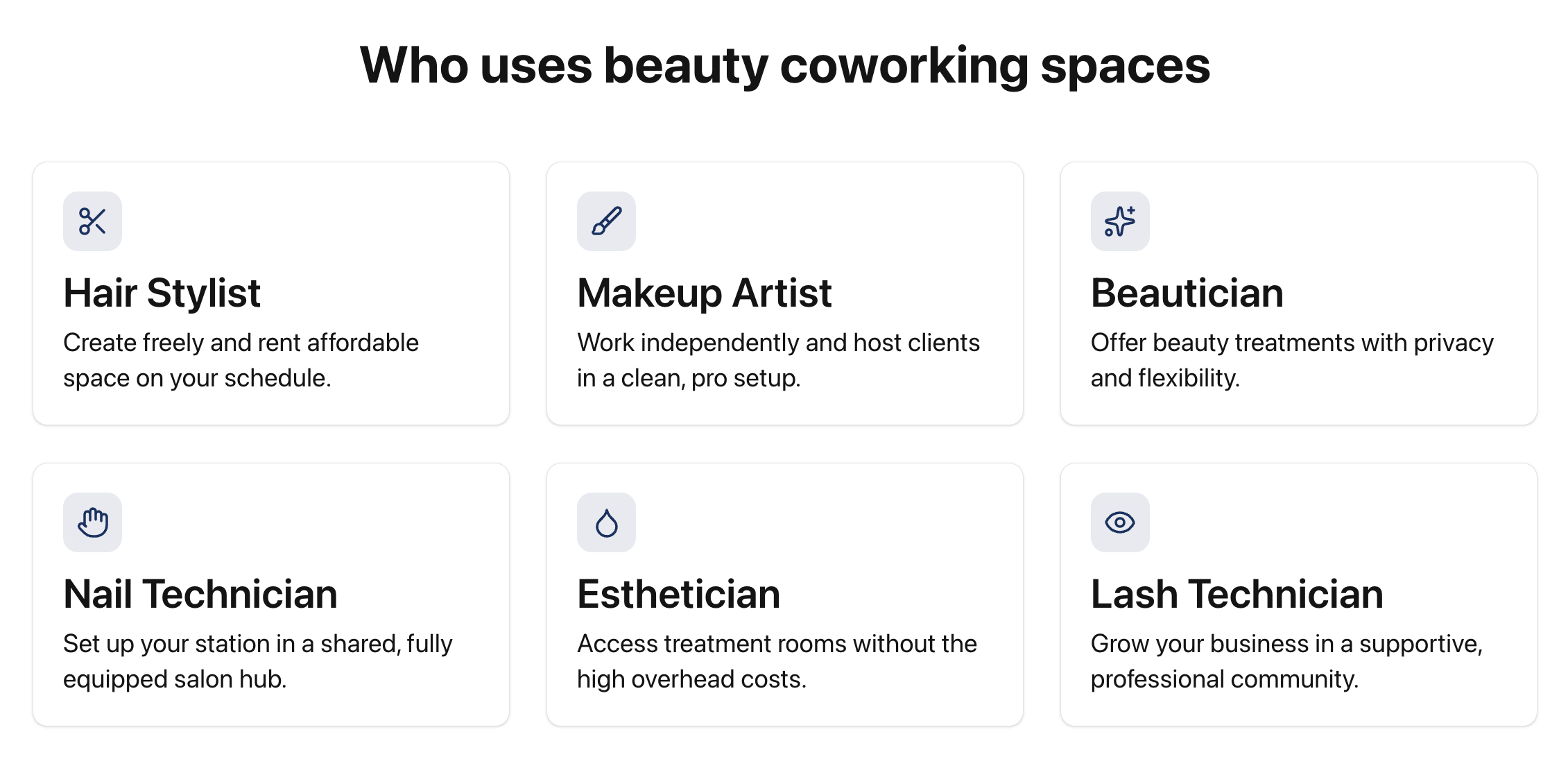Click the 'Who uses beauty coworking spaces' heading
The height and width of the screenshot is (759, 1568).
click(x=784, y=66)
